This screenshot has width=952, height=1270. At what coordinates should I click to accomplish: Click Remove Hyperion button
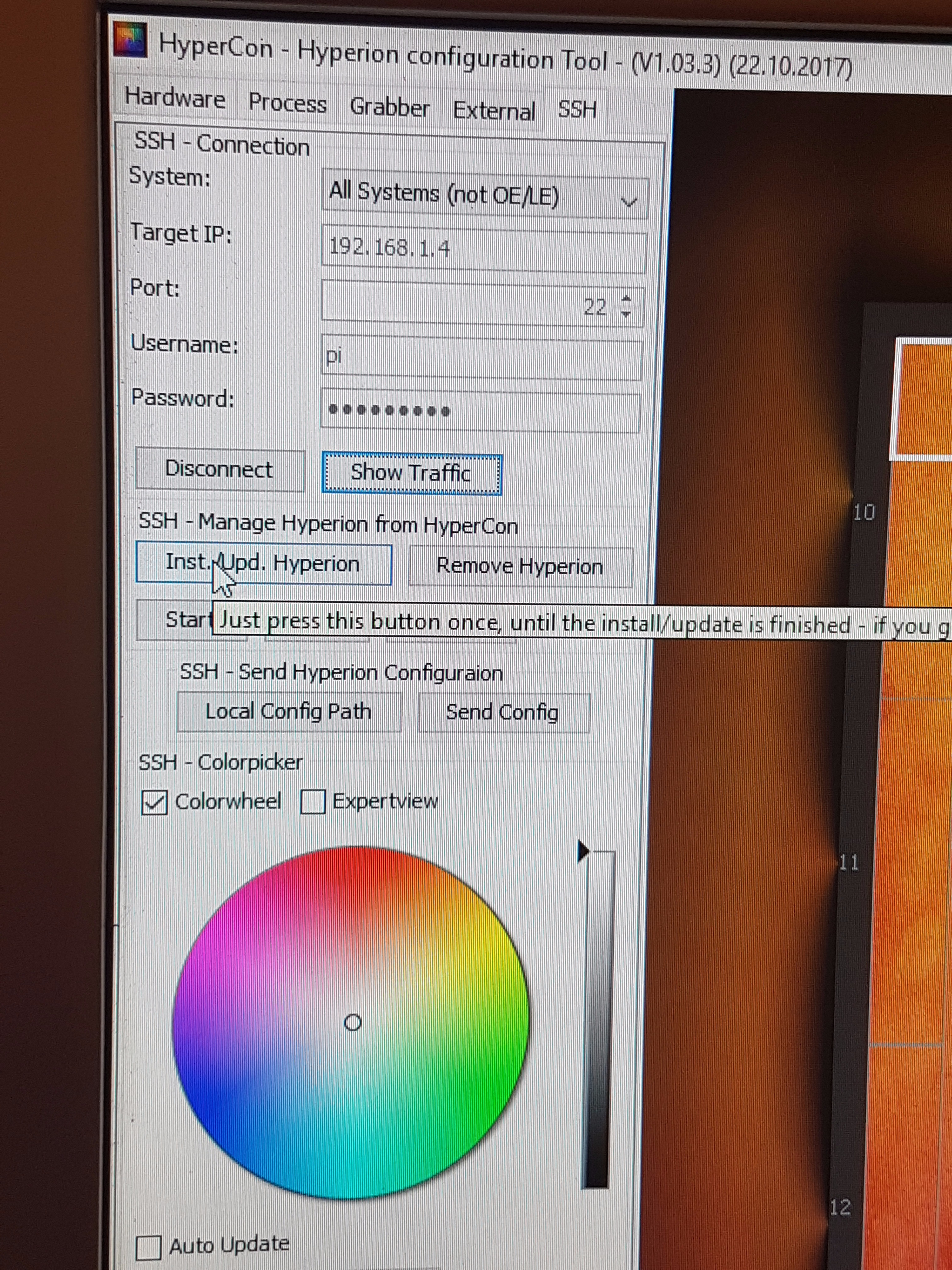click(519, 566)
